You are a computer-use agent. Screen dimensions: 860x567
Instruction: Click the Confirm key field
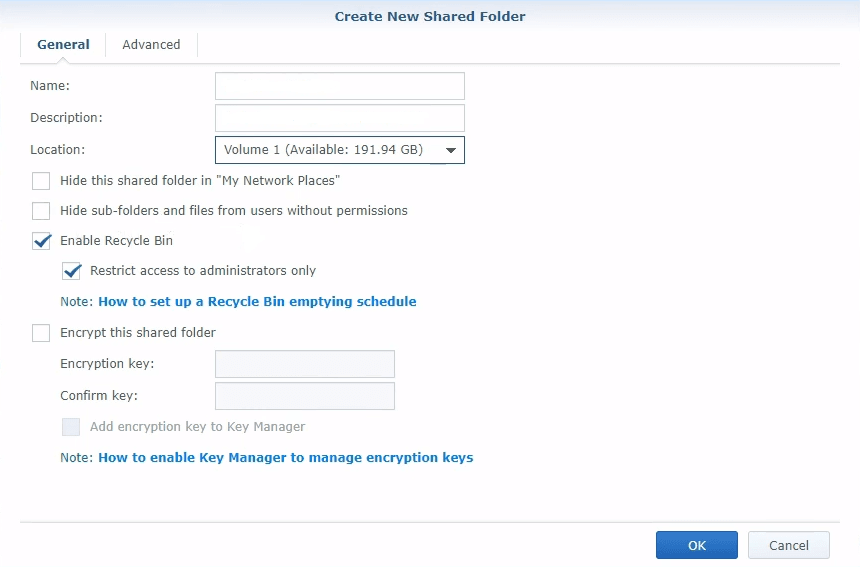[x=304, y=396]
